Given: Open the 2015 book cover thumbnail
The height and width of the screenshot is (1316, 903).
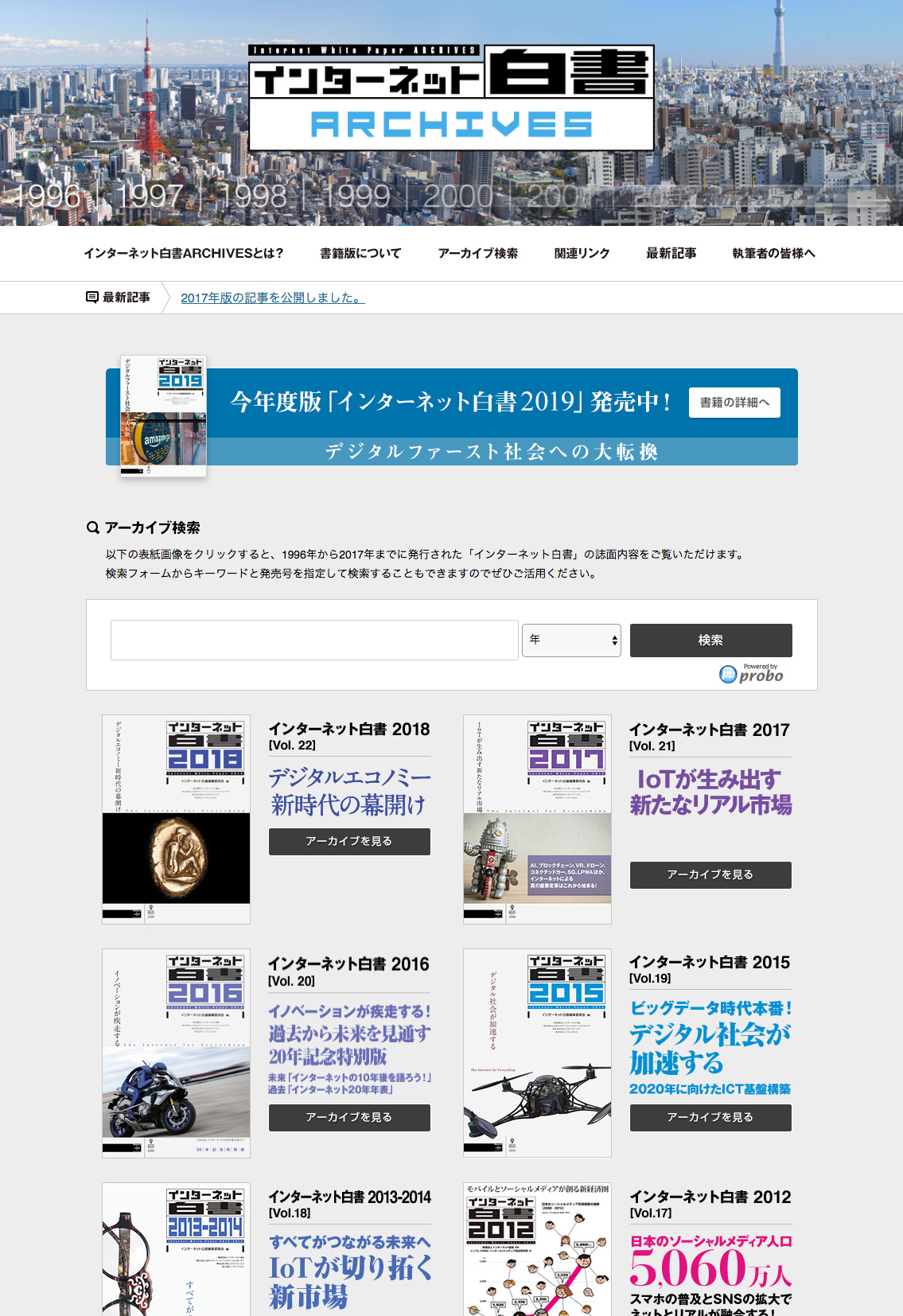Looking at the screenshot, I should tap(537, 1053).
